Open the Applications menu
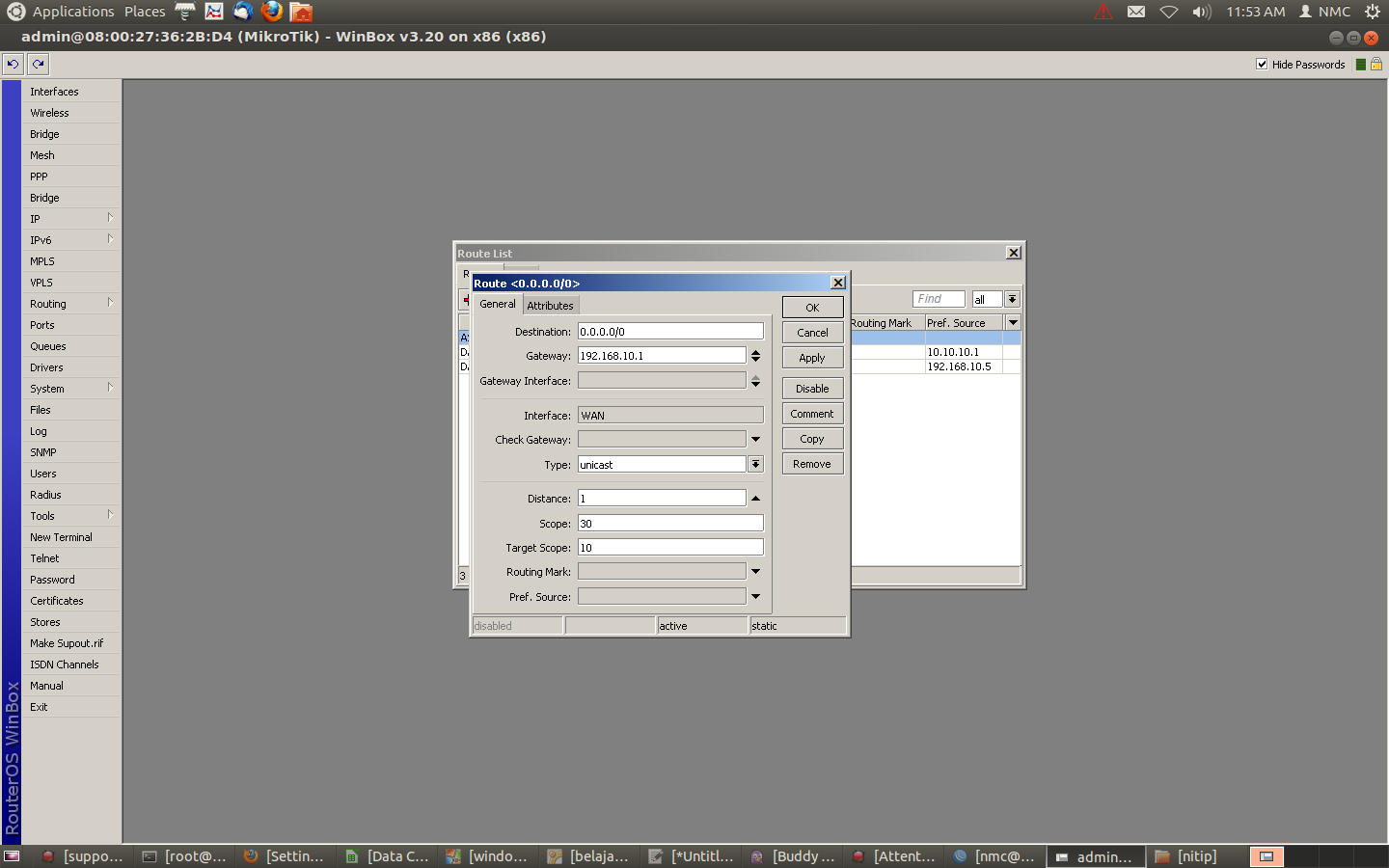 (x=73, y=12)
